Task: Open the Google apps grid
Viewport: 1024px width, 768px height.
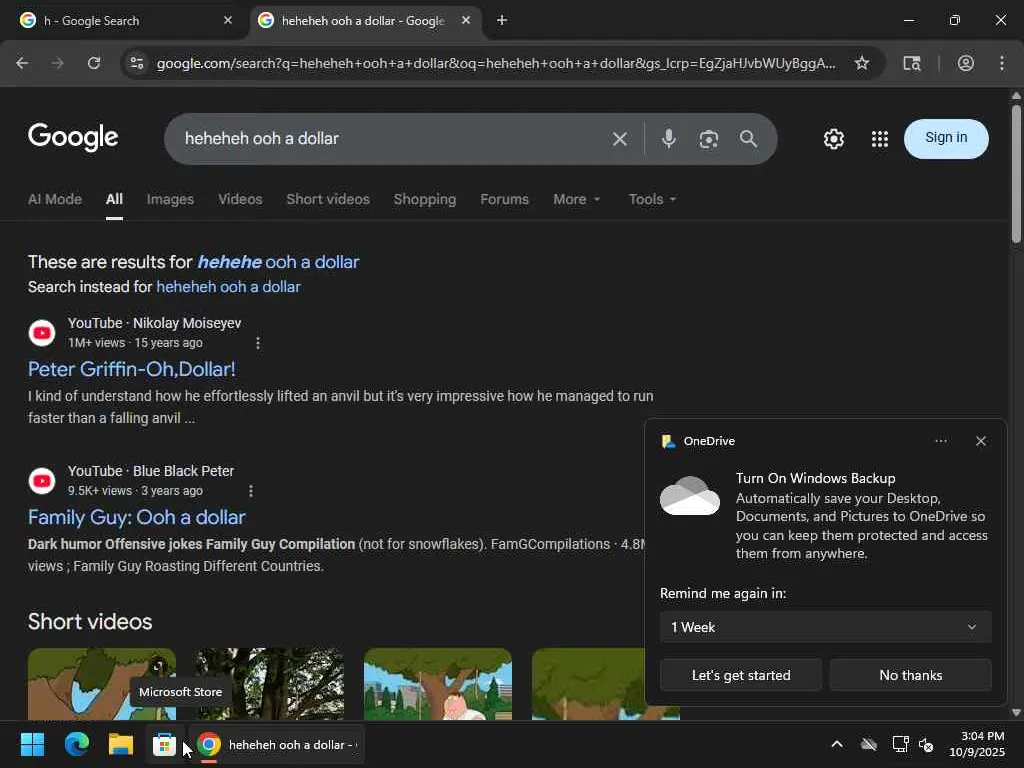Action: 880,138
